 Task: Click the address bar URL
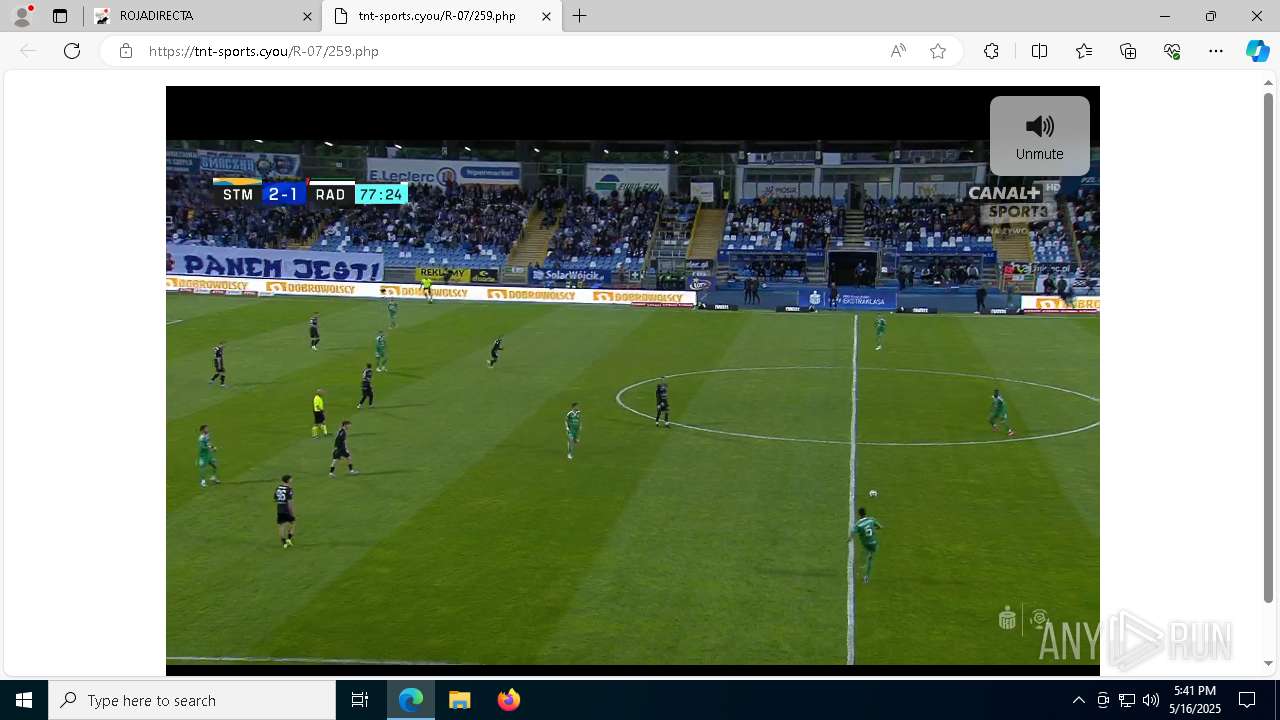click(264, 51)
